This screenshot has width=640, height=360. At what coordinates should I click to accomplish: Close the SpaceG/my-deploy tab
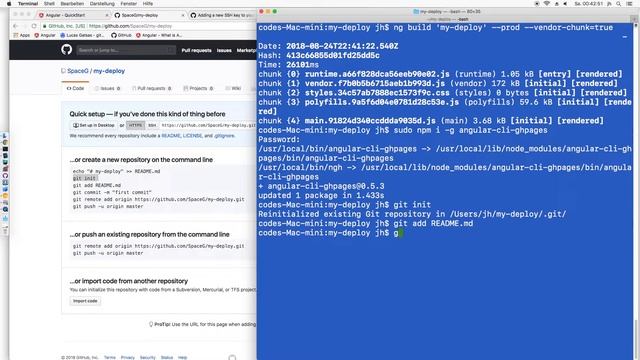(x=182, y=15)
